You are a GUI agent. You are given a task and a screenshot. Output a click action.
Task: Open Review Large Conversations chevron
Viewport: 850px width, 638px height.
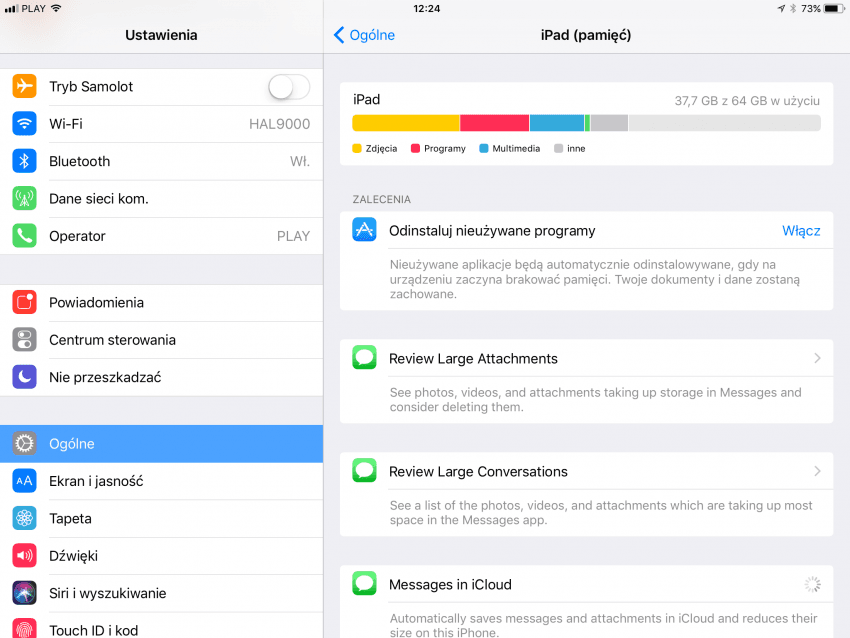click(817, 471)
